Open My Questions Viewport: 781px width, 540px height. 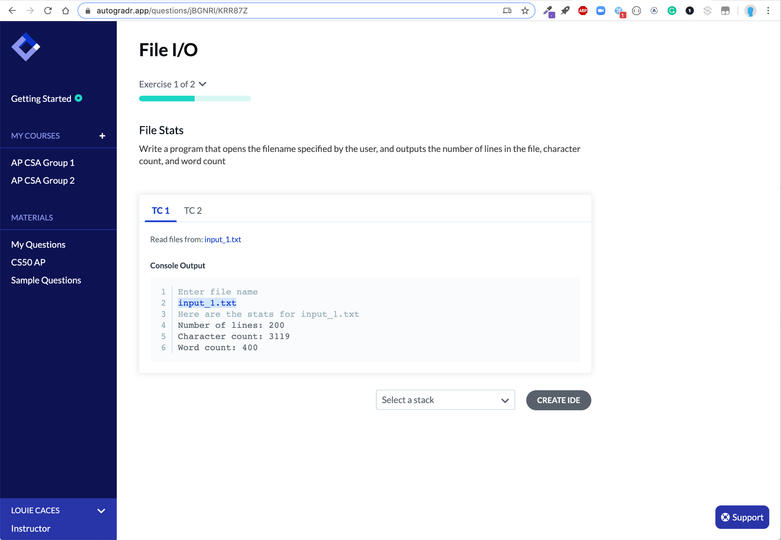(38, 245)
